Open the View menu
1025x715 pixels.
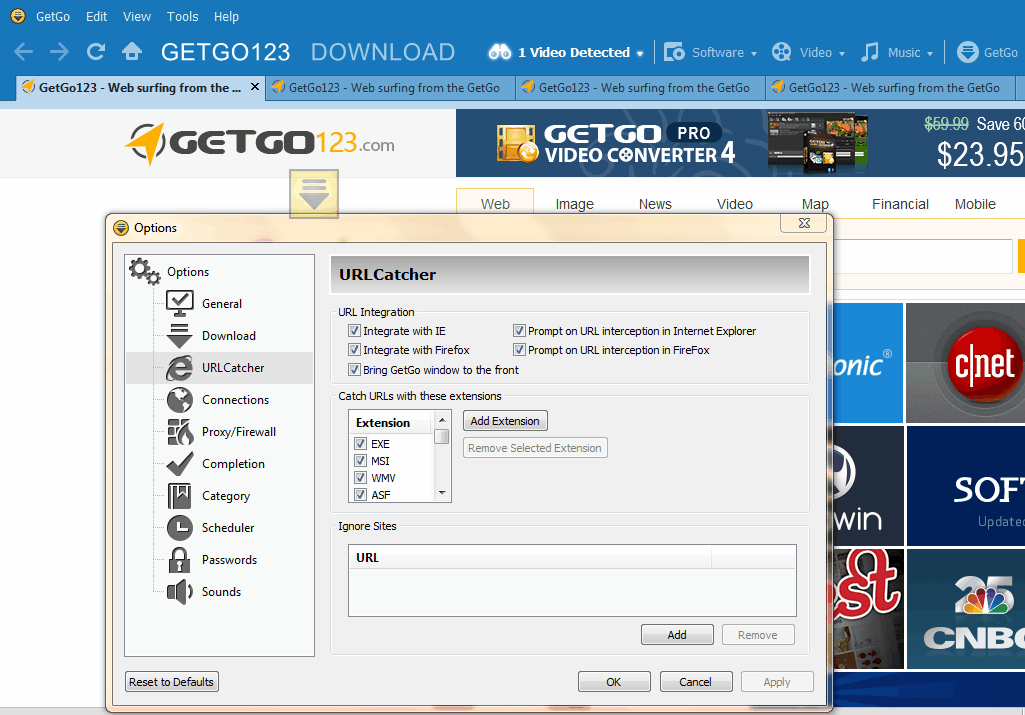coord(137,16)
